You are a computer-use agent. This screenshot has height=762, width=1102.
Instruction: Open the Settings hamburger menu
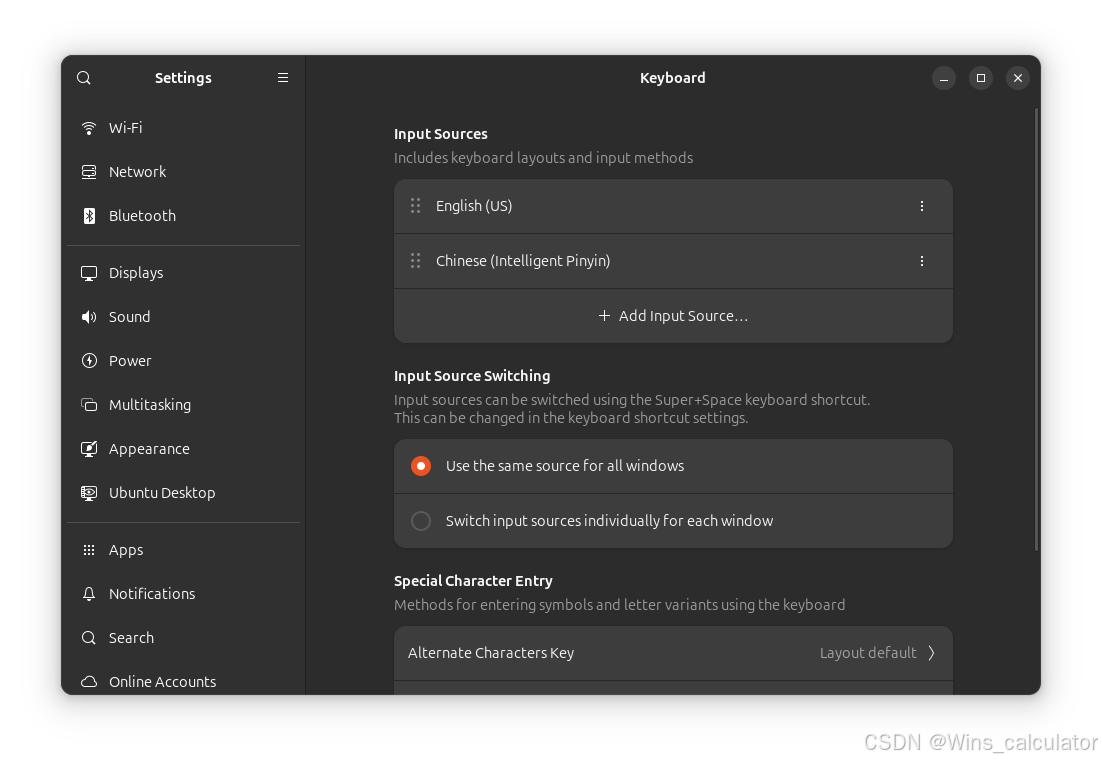coord(283,78)
